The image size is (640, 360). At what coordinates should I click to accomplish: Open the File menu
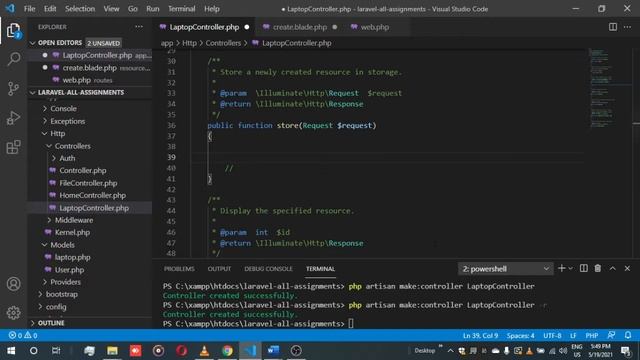coord(29,9)
